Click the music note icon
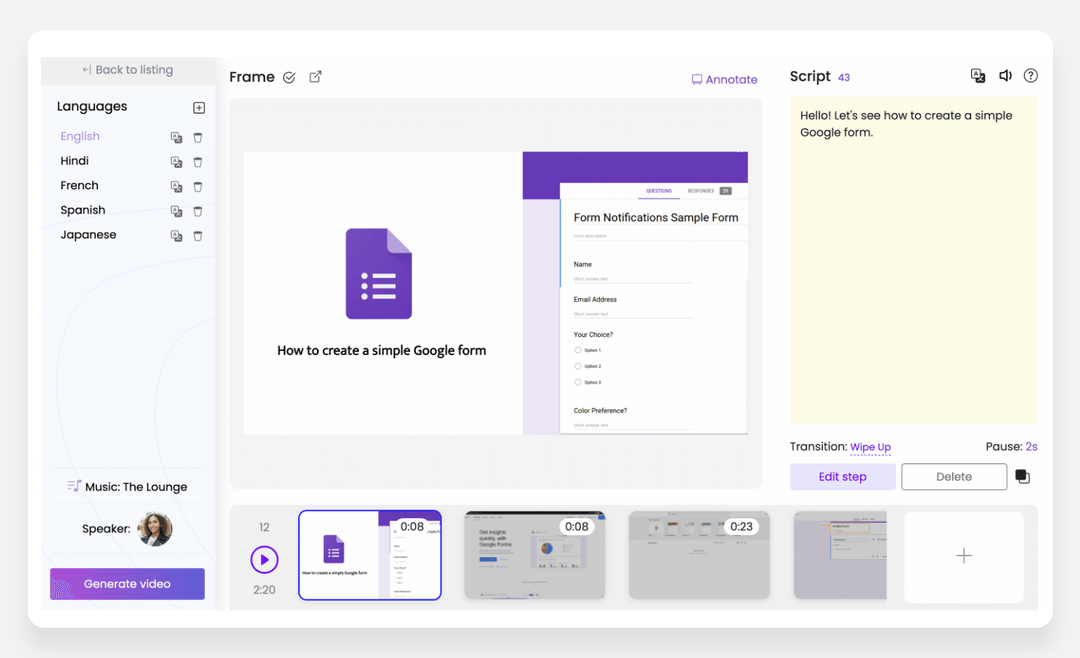1080x658 pixels. point(74,486)
